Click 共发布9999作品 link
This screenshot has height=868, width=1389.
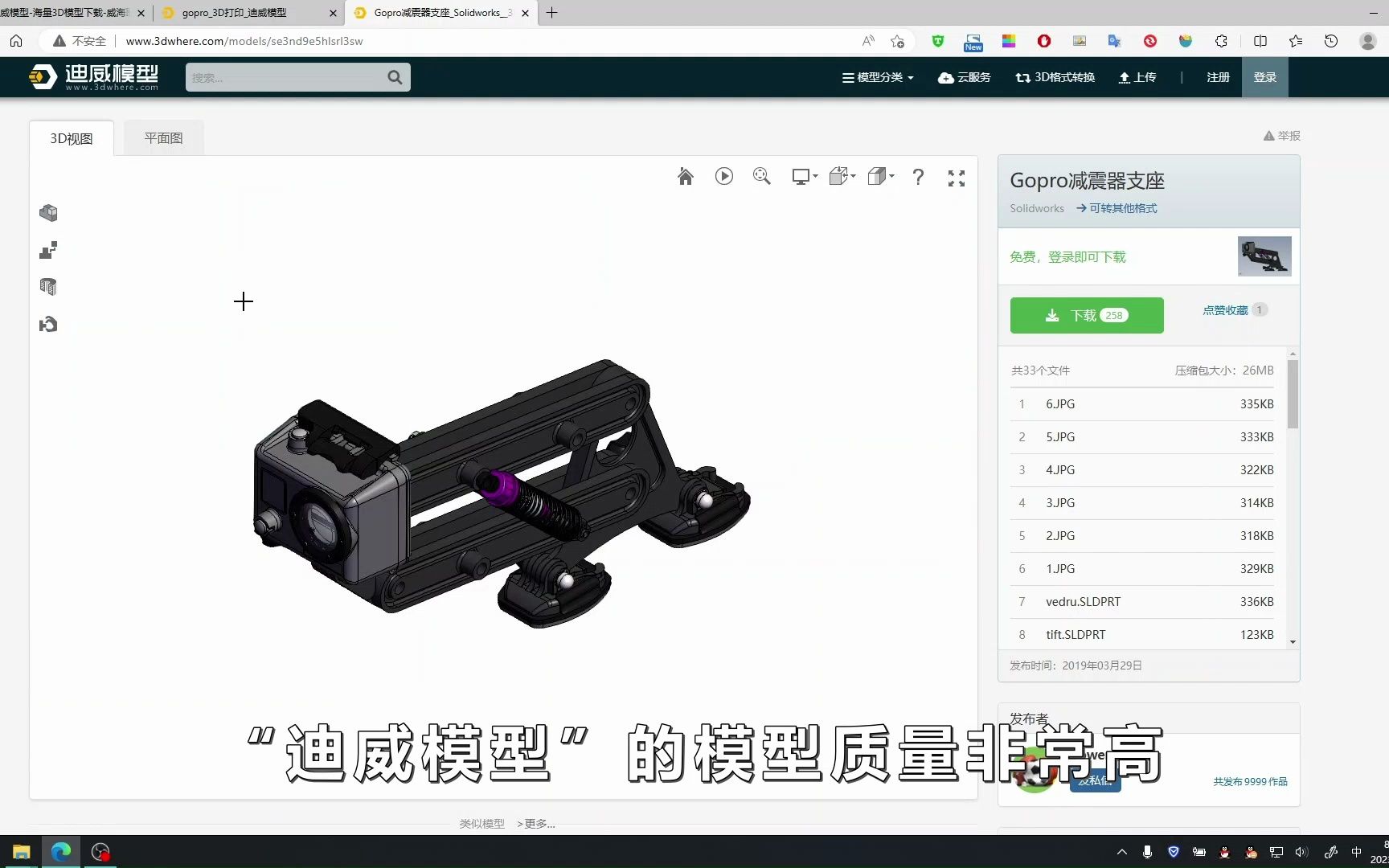1250,781
